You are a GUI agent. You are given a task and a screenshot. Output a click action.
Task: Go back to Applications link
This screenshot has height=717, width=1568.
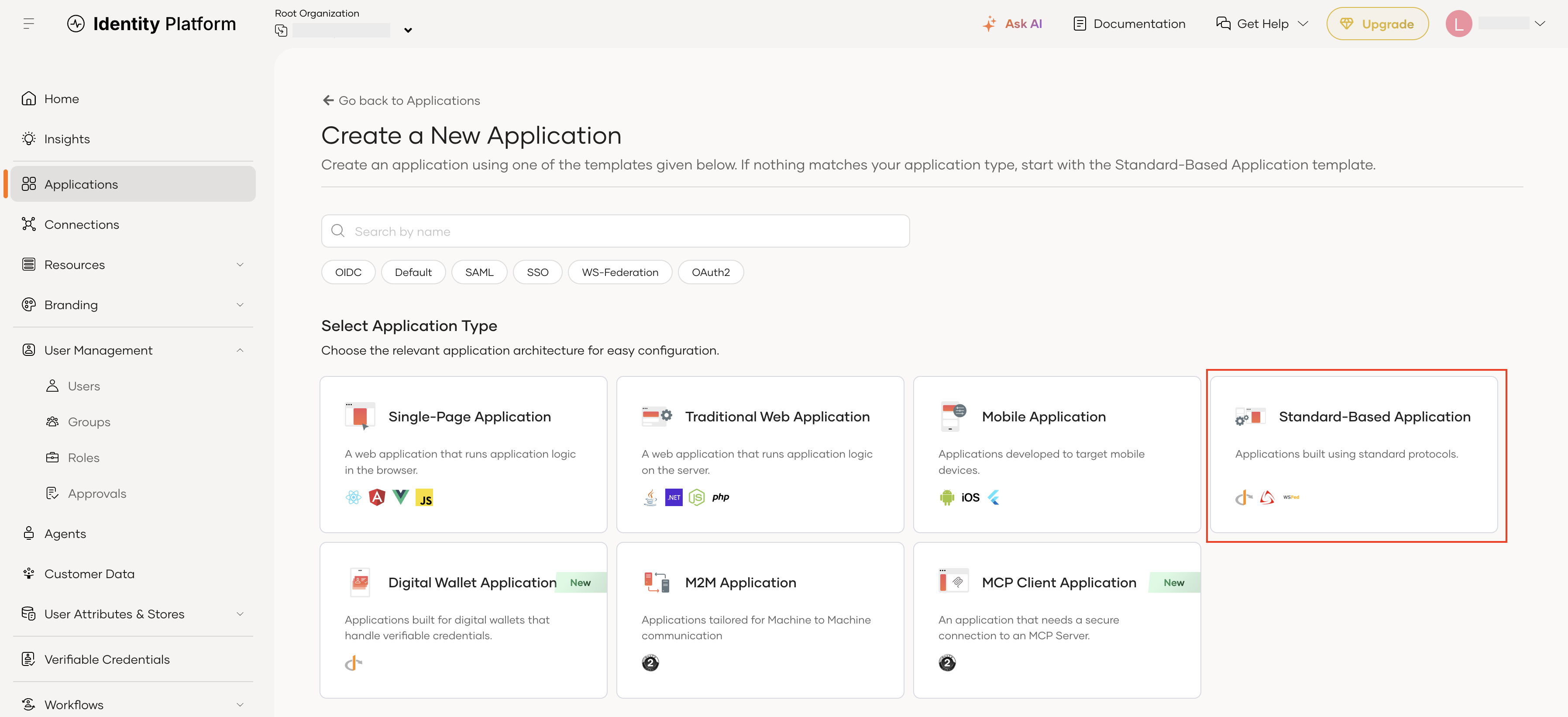coord(401,100)
